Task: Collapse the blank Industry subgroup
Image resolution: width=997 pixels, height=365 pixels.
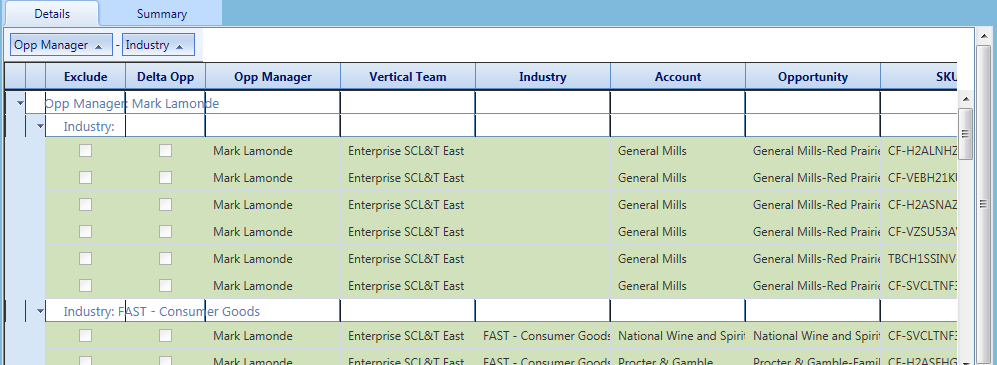Action: 41,127
